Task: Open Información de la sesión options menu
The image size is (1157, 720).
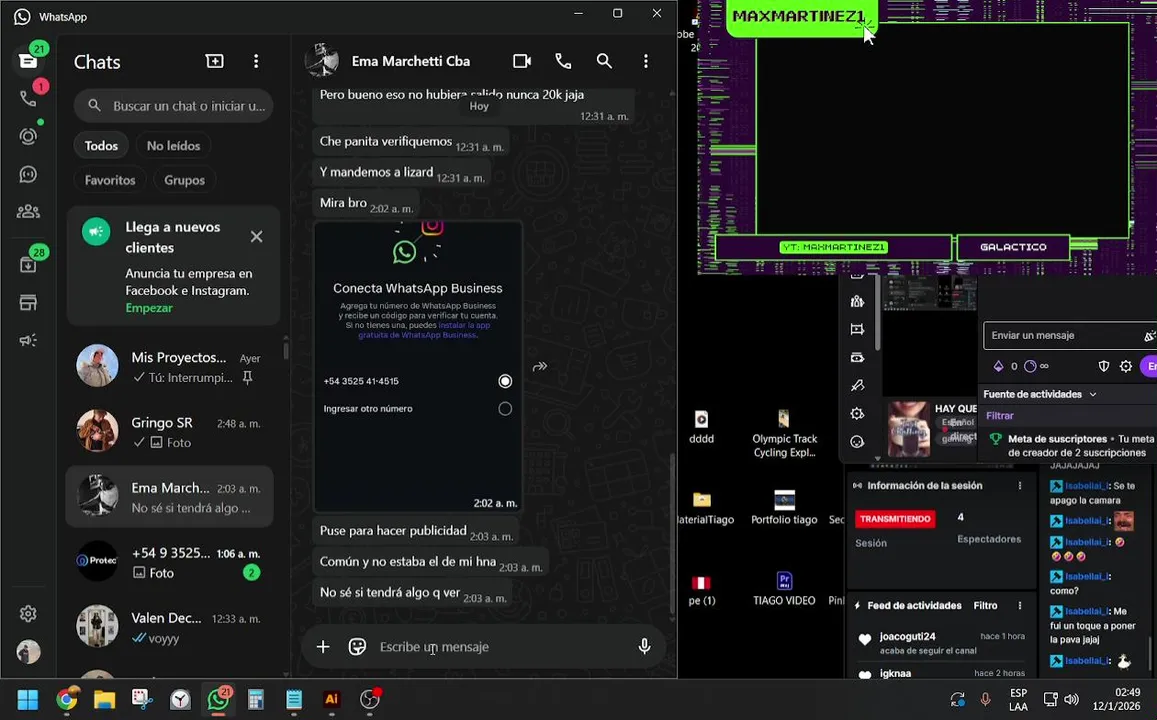Action: tap(1020, 486)
